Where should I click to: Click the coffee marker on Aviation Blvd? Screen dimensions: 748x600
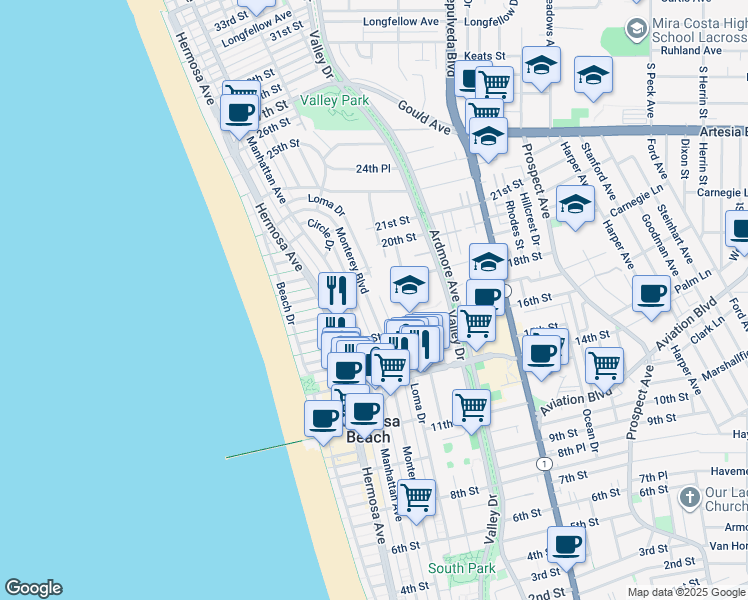pyautogui.click(x=542, y=353)
